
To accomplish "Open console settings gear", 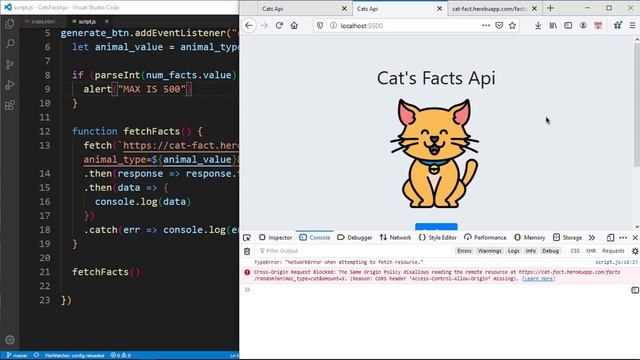I will coord(635,251).
